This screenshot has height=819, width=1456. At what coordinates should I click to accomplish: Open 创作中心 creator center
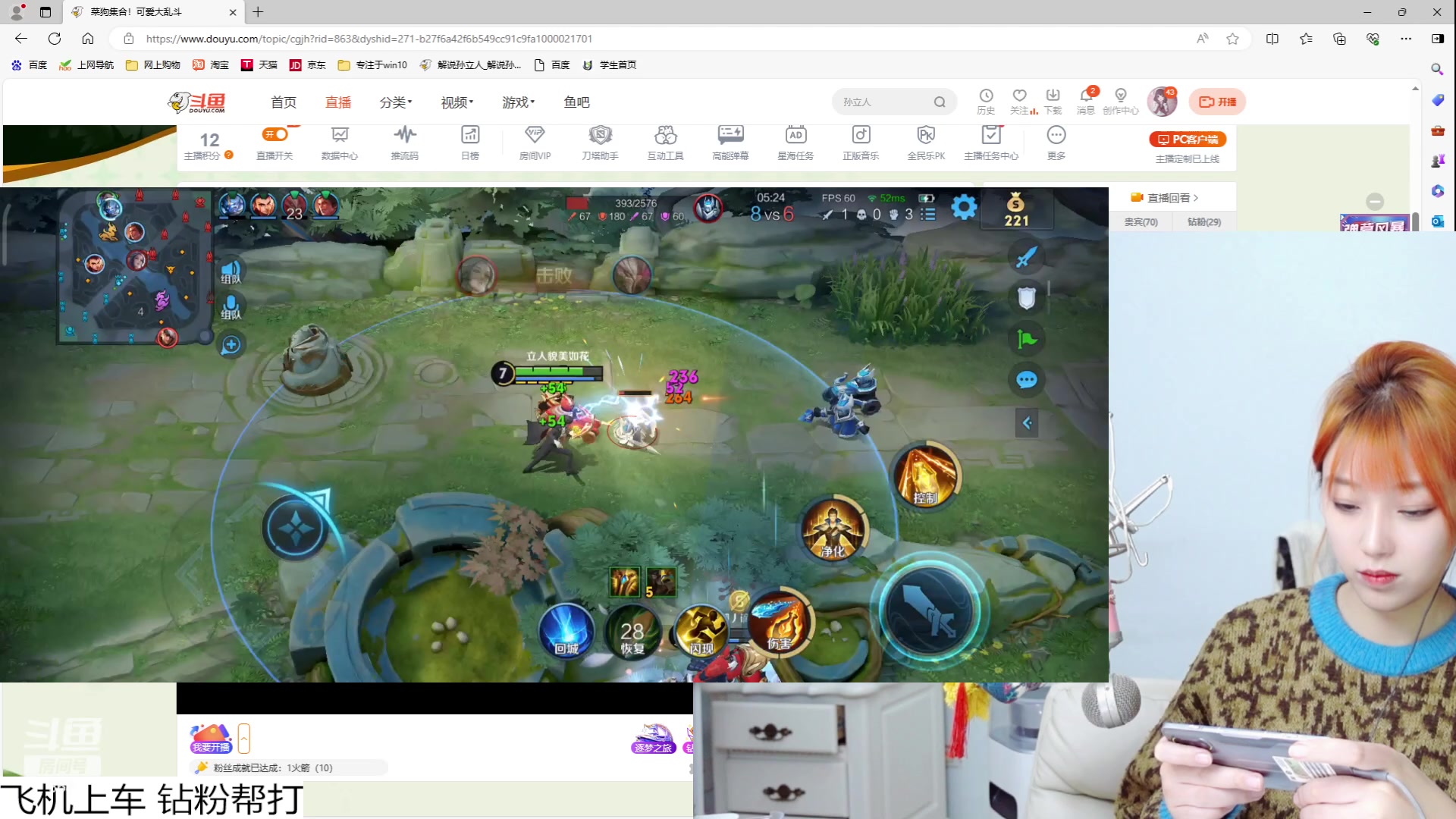click(x=1121, y=101)
